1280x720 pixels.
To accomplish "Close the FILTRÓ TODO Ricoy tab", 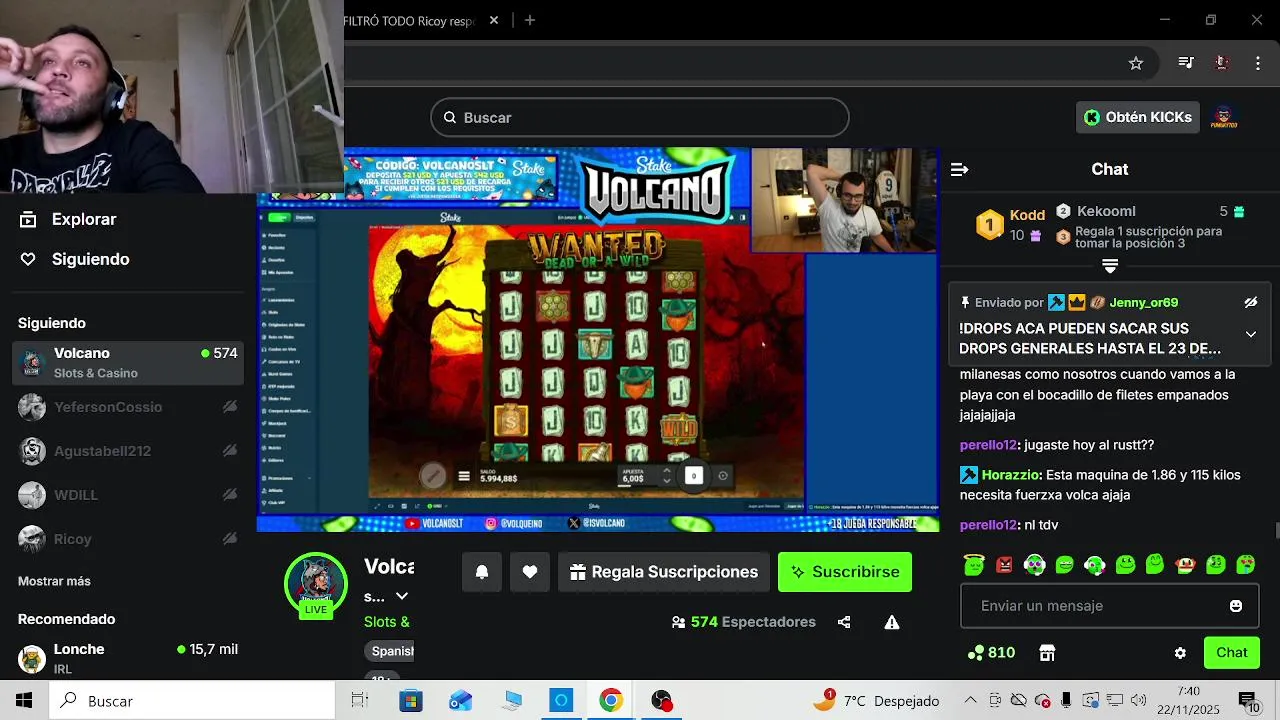I will tap(494, 20).
